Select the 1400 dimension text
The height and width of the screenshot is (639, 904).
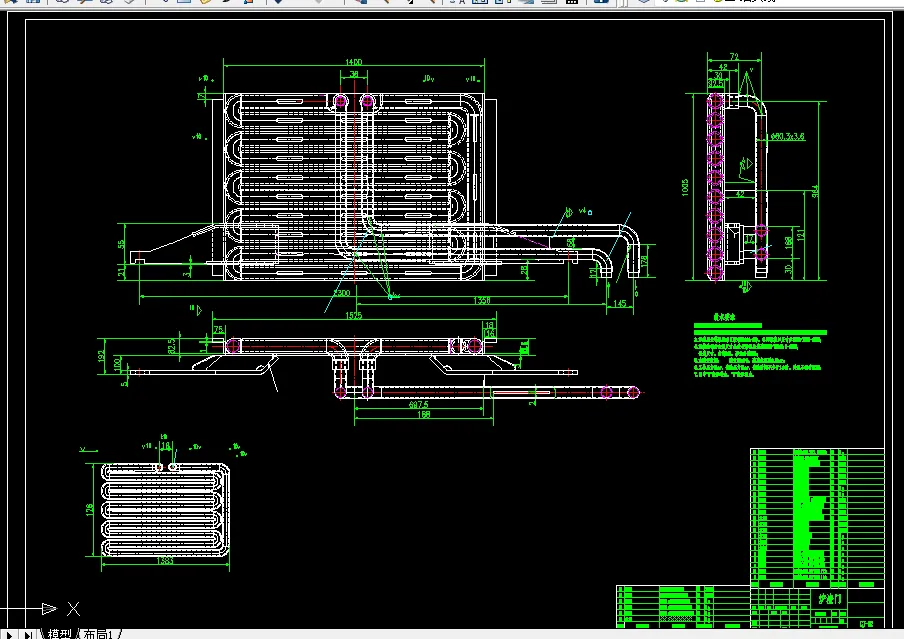pyautogui.click(x=353, y=62)
